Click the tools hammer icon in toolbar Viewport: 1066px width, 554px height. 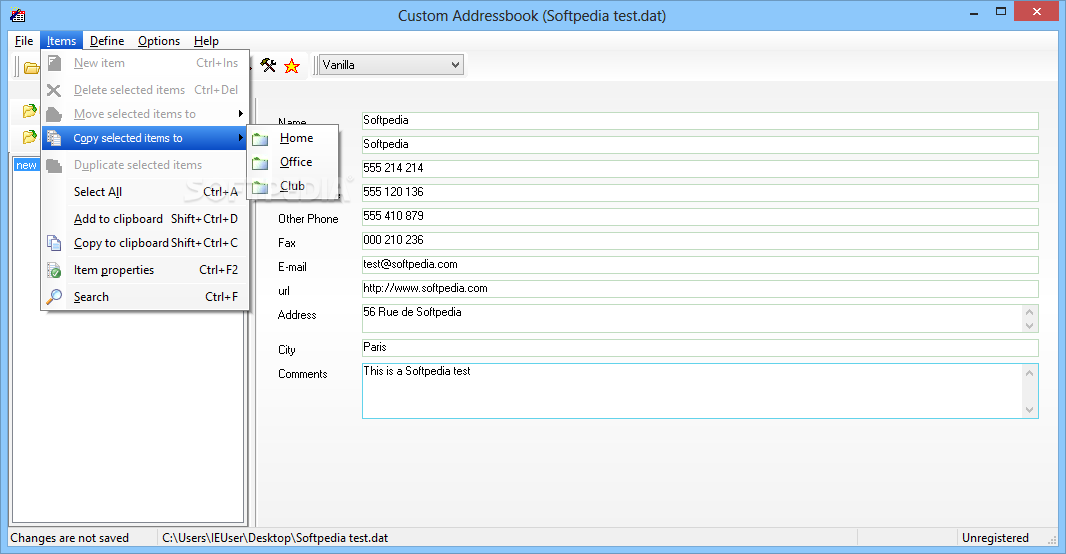pyautogui.click(x=269, y=65)
